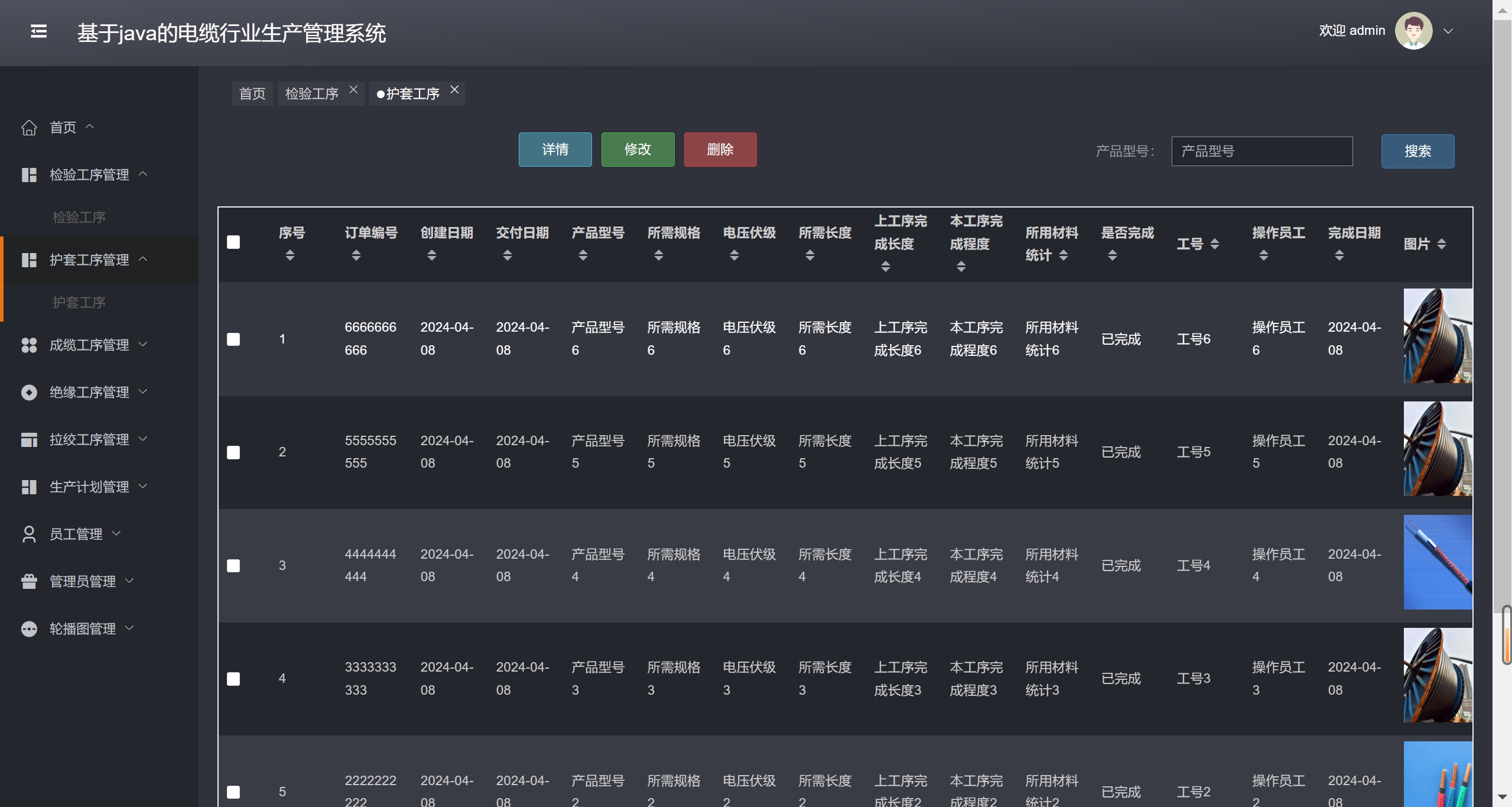Sort by 所需规格 column arrows
Viewport: 1512px width, 807px height.
tap(659, 255)
